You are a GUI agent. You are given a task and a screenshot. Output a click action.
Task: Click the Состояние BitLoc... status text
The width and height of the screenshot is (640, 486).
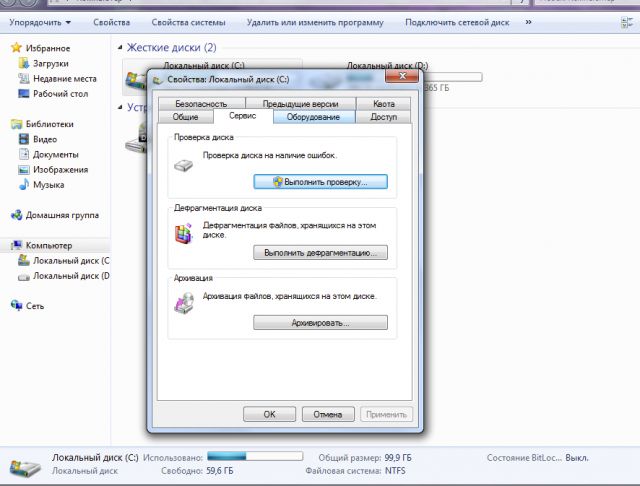pyautogui.click(x=524, y=458)
